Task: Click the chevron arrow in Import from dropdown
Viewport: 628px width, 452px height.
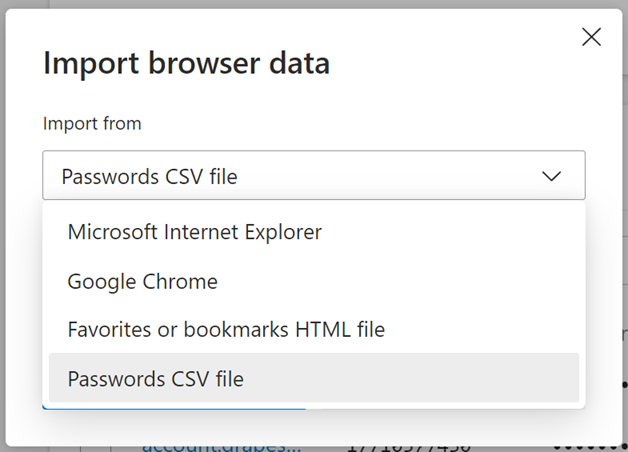Action: click(x=551, y=176)
